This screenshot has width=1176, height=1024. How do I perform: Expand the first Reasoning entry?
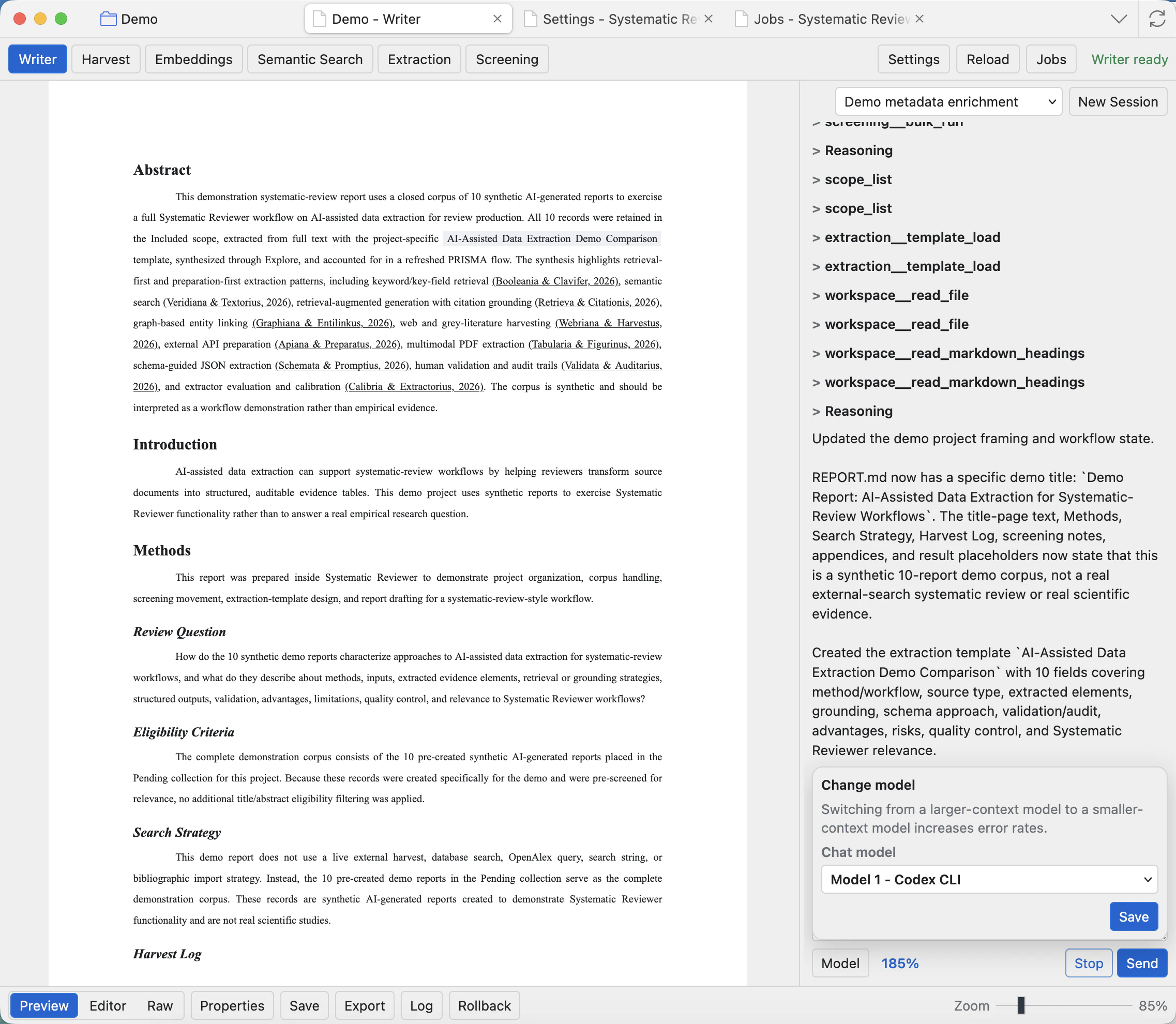coord(852,151)
